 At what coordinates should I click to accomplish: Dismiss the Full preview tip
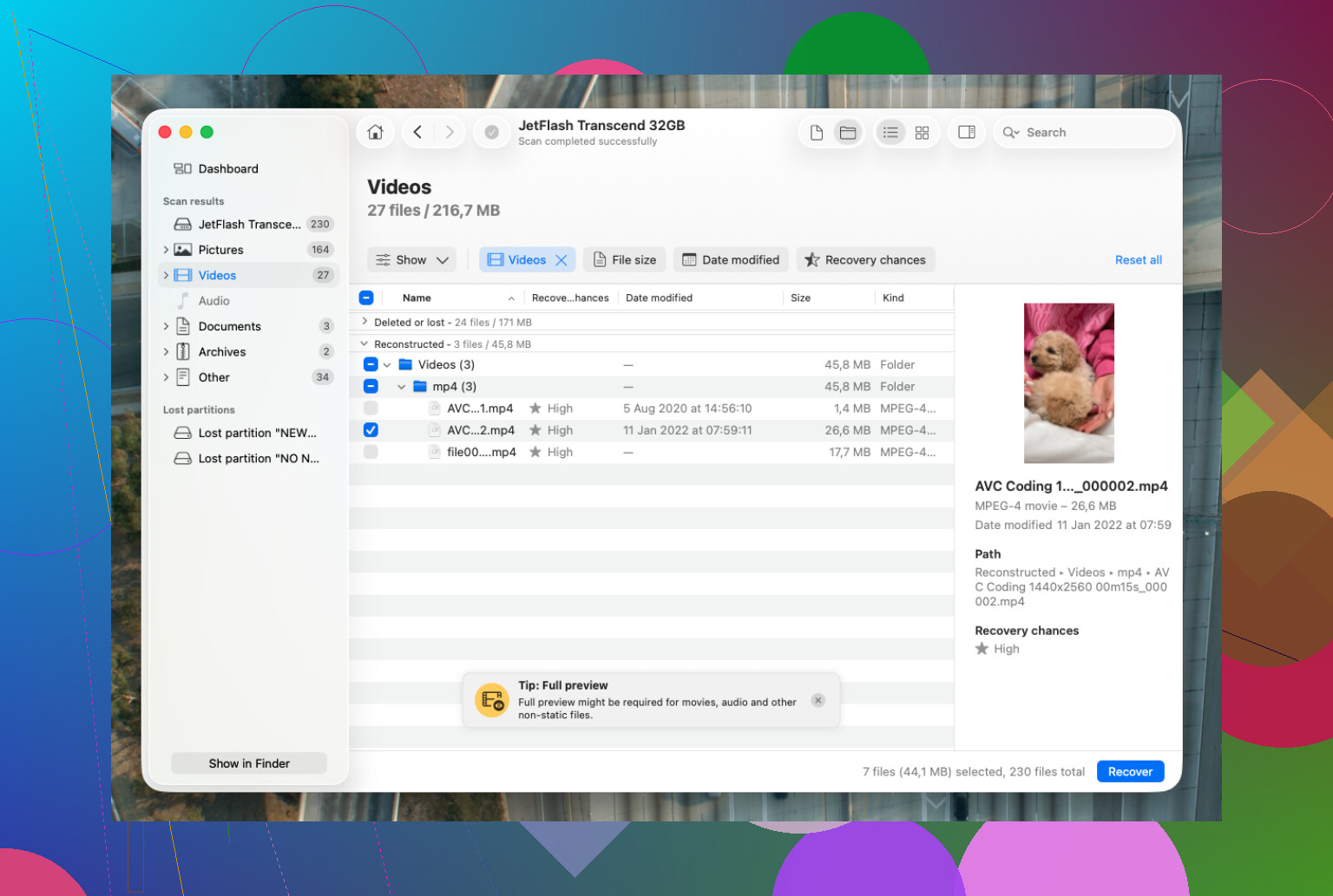(818, 700)
